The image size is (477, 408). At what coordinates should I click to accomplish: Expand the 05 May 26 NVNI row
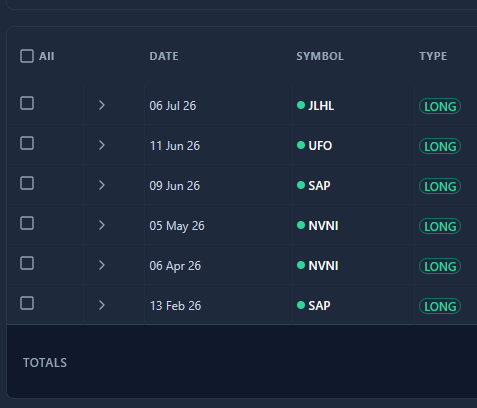102,225
